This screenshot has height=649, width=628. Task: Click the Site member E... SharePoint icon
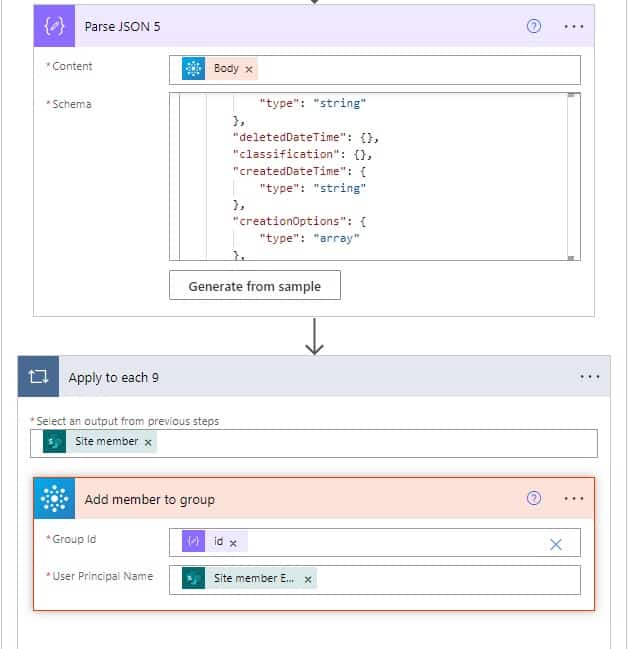pyautogui.click(x=193, y=578)
